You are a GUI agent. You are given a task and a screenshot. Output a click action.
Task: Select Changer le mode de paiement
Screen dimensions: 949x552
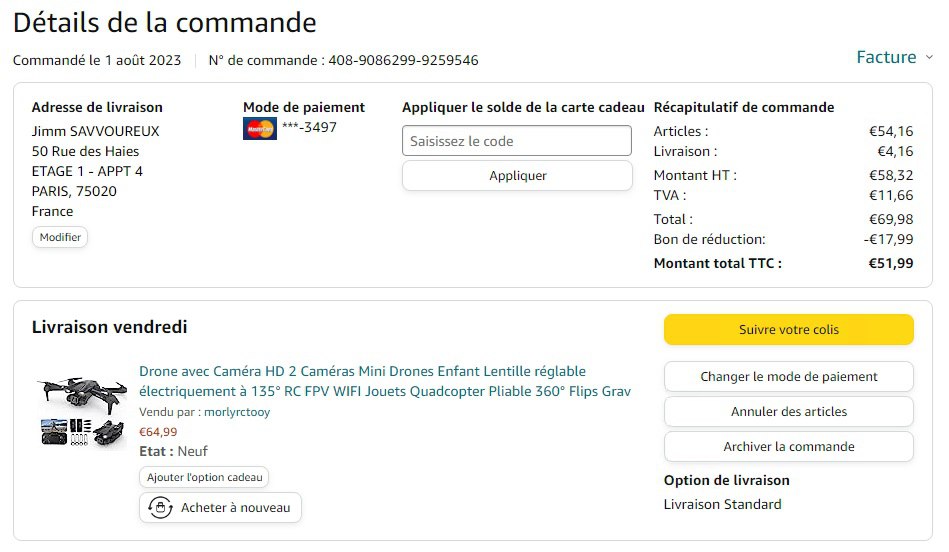point(788,377)
